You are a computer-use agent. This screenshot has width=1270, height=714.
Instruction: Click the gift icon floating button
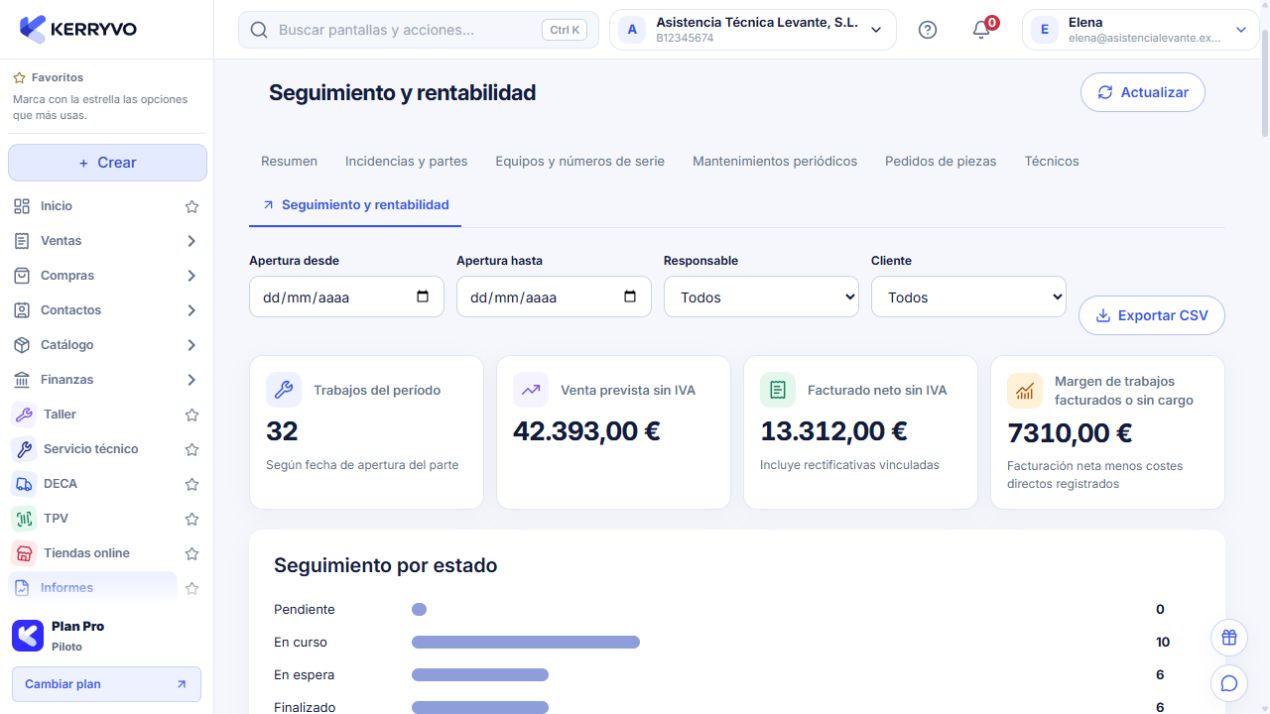1229,637
